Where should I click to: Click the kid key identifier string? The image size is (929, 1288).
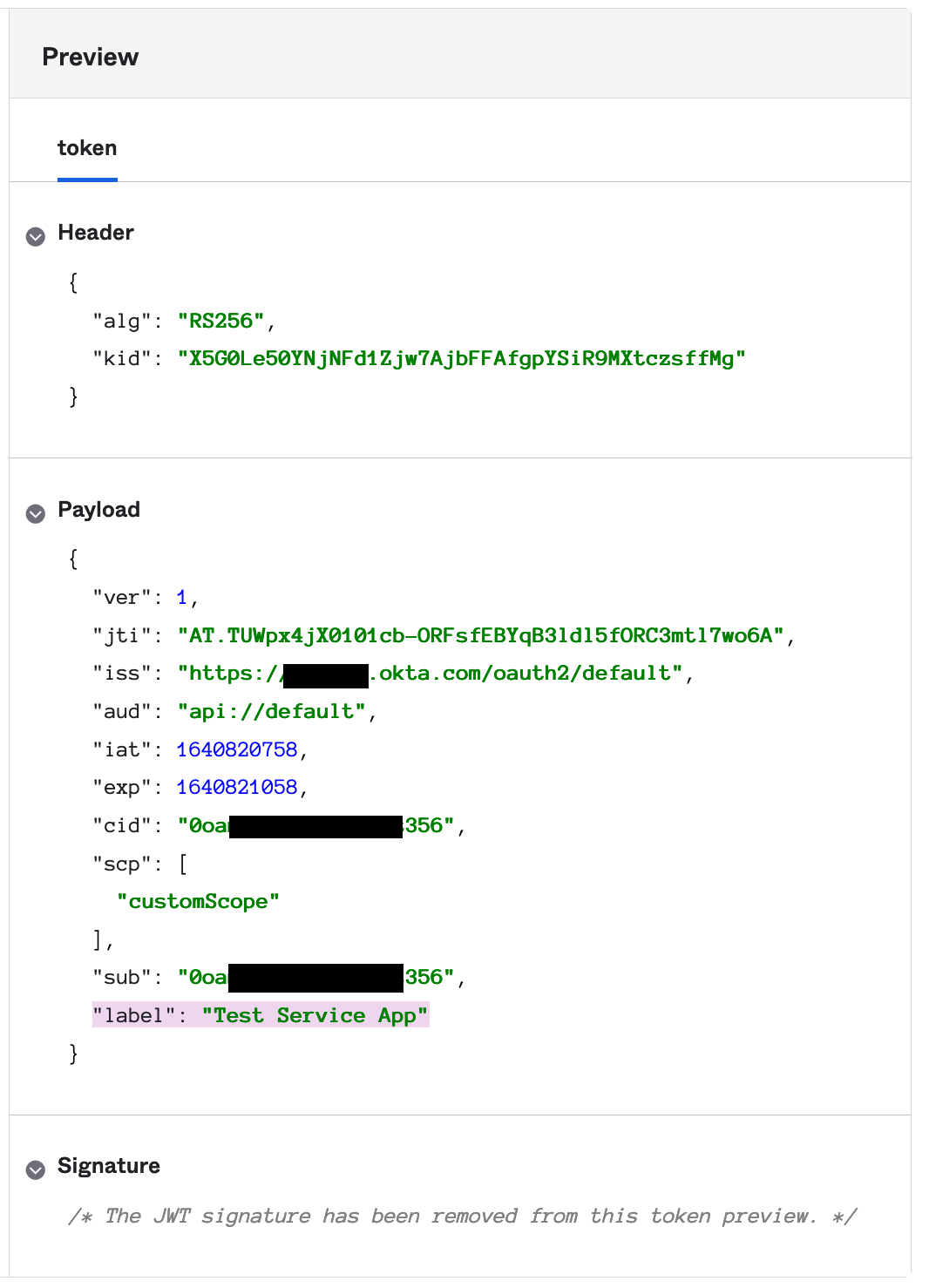(461, 359)
